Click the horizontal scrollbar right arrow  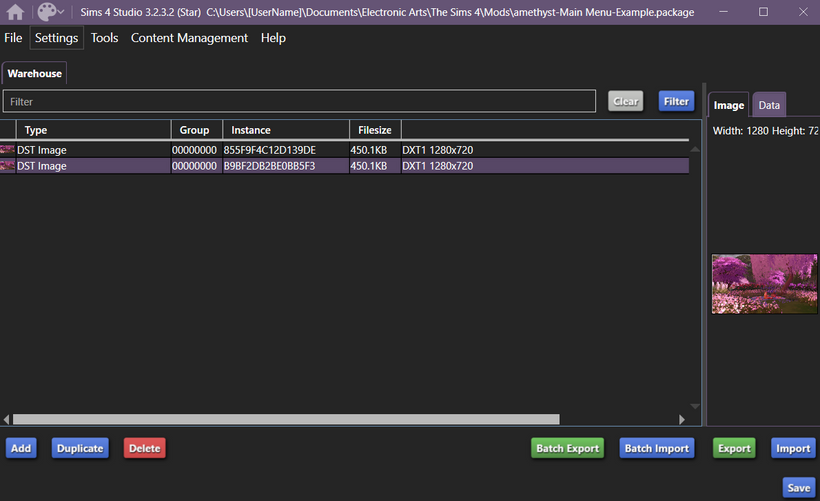click(683, 419)
